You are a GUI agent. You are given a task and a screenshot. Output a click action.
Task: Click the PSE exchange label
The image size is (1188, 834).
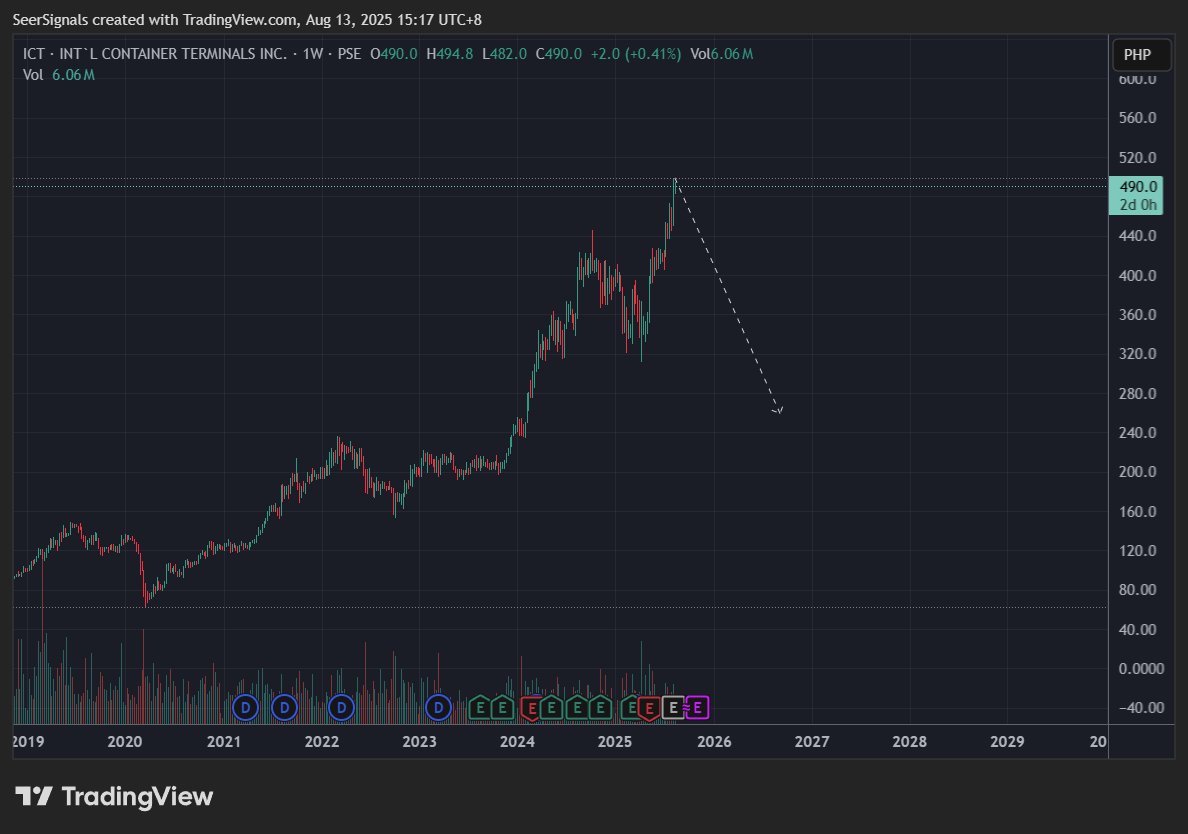349,54
